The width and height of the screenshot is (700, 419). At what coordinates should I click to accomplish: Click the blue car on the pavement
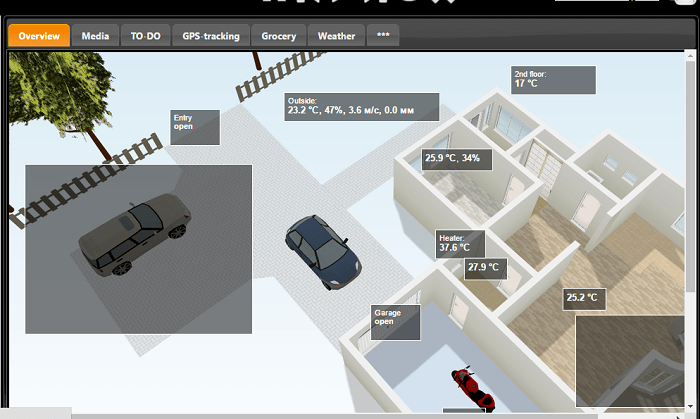321,253
